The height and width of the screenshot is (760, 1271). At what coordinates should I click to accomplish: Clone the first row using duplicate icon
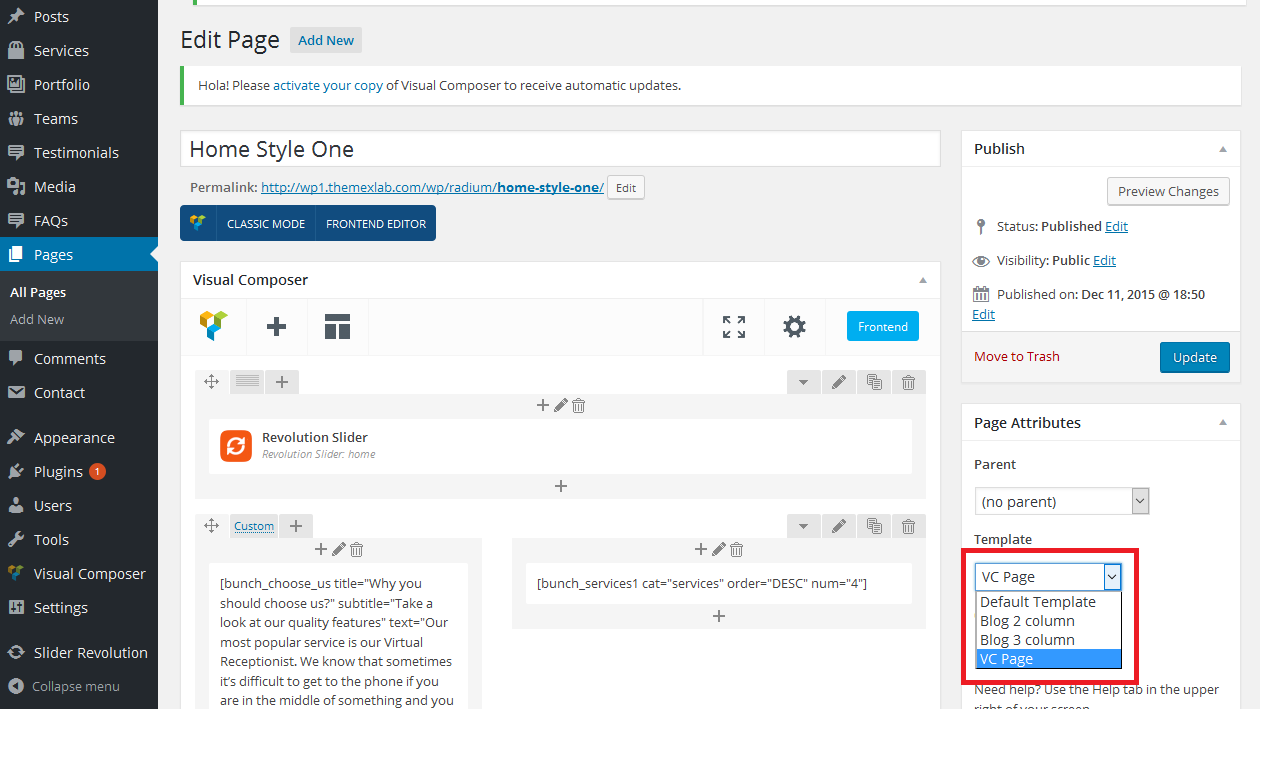(x=874, y=382)
